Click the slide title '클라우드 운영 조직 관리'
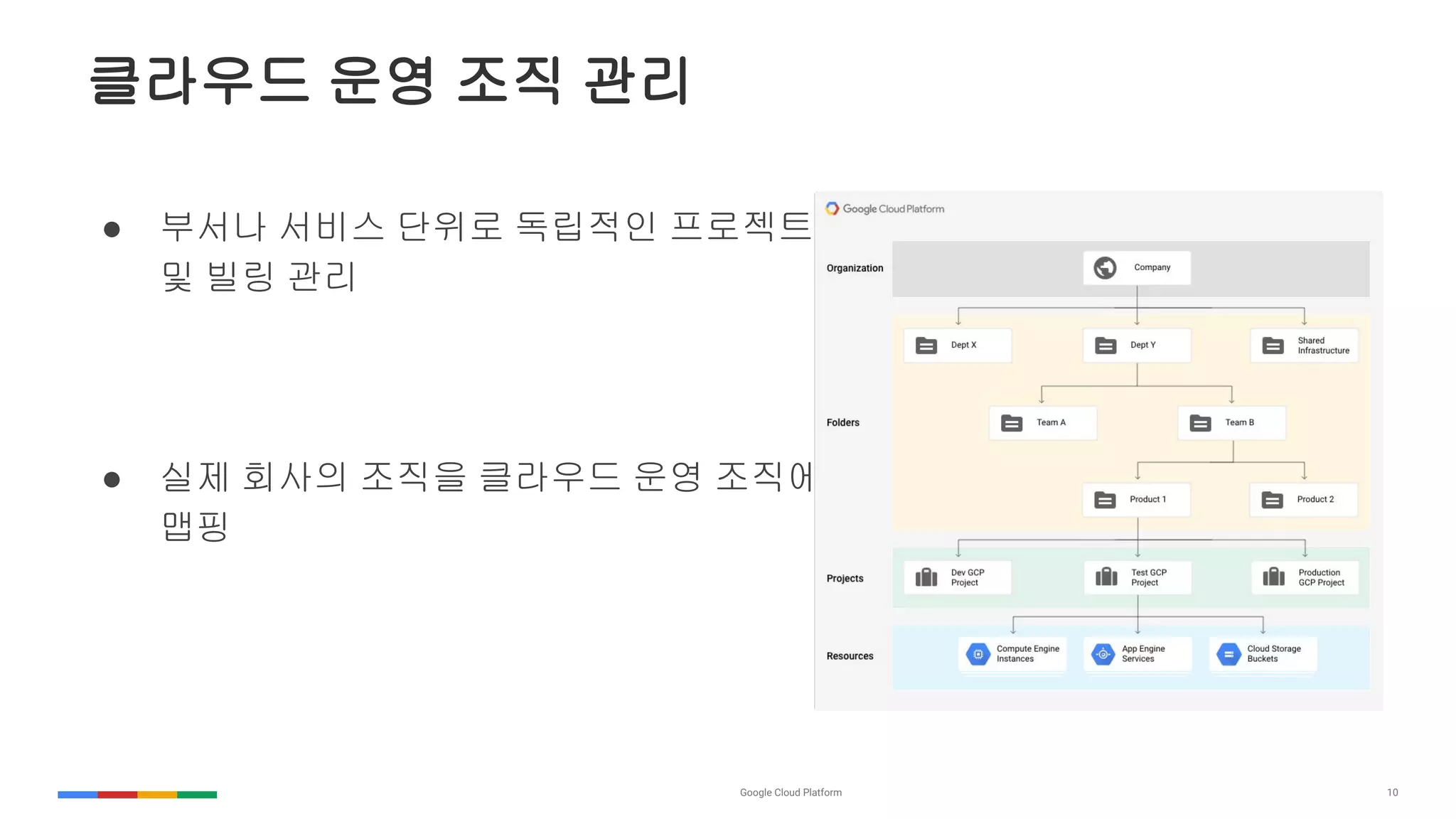The height and width of the screenshot is (819, 1456). point(390,80)
